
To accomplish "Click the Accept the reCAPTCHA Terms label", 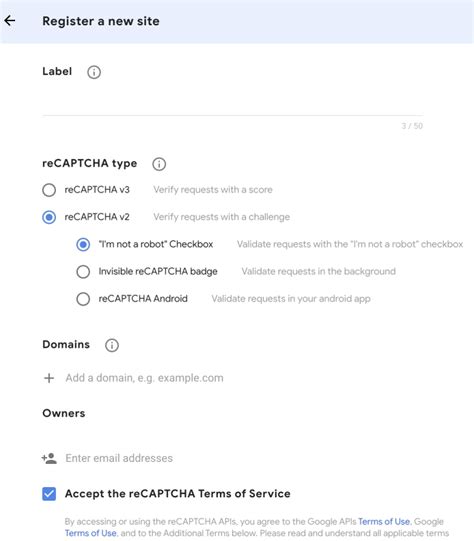I will tap(178, 494).
